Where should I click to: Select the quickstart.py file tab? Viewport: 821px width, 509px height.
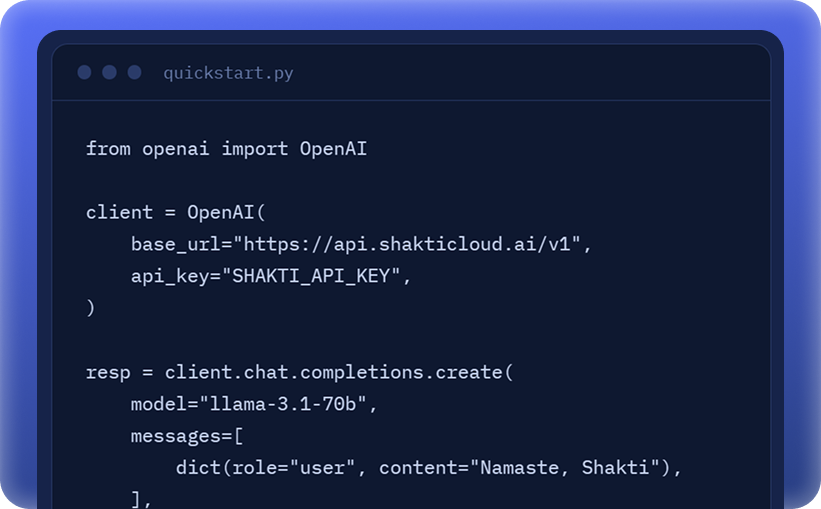228,73
